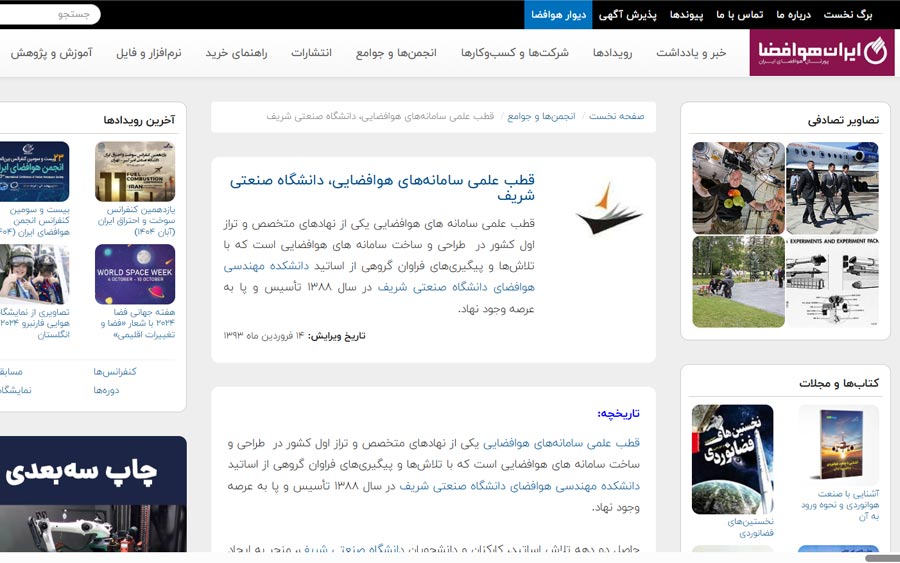
Task: Open the World Space Week event thumbnail
Action: pos(135,274)
